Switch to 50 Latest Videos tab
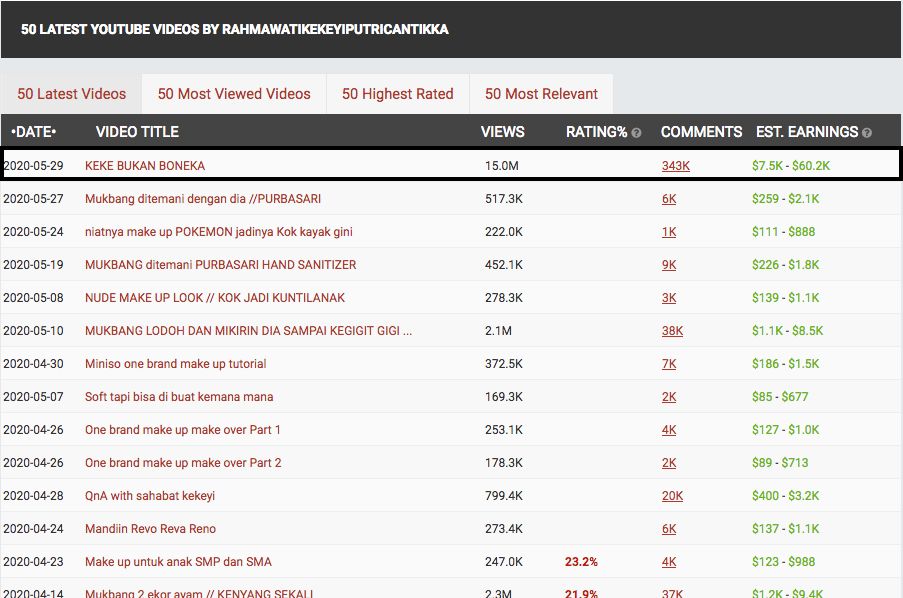903x598 pixels. [x=72, y=94]
